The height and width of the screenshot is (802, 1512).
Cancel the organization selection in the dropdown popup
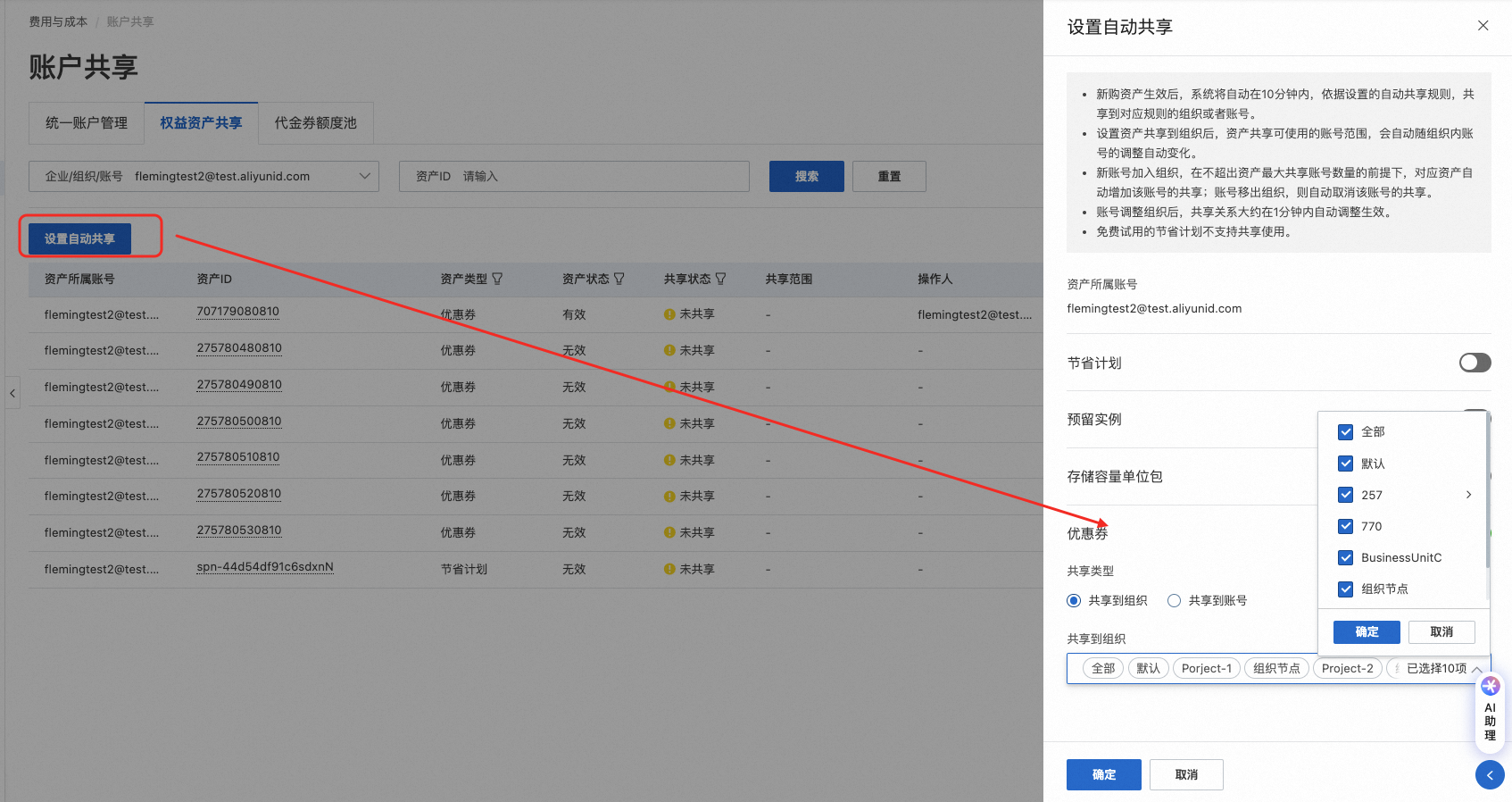[1441, 632]
